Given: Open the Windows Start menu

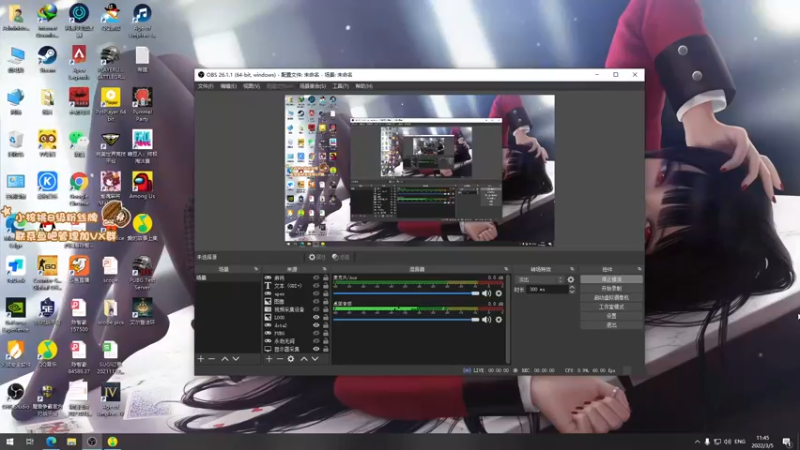Looking at the screenshot, I should (x=10, y=441).
